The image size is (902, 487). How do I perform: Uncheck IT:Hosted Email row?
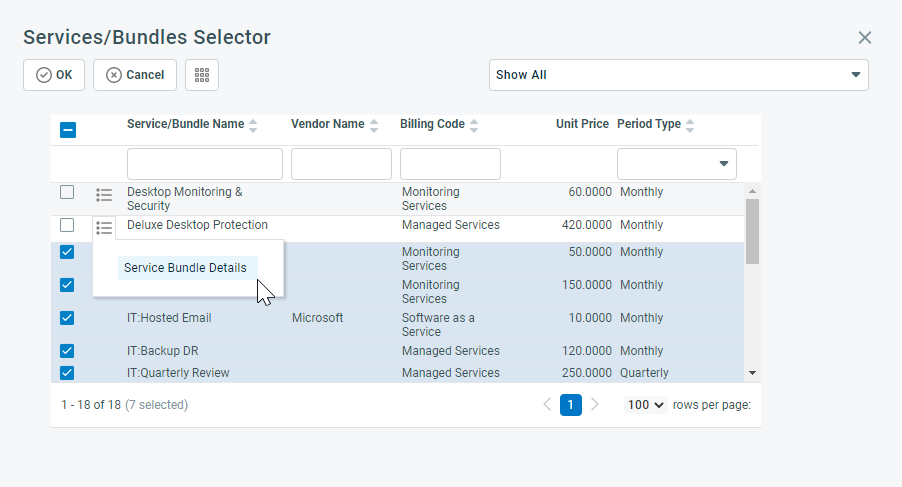coord(67,317)
